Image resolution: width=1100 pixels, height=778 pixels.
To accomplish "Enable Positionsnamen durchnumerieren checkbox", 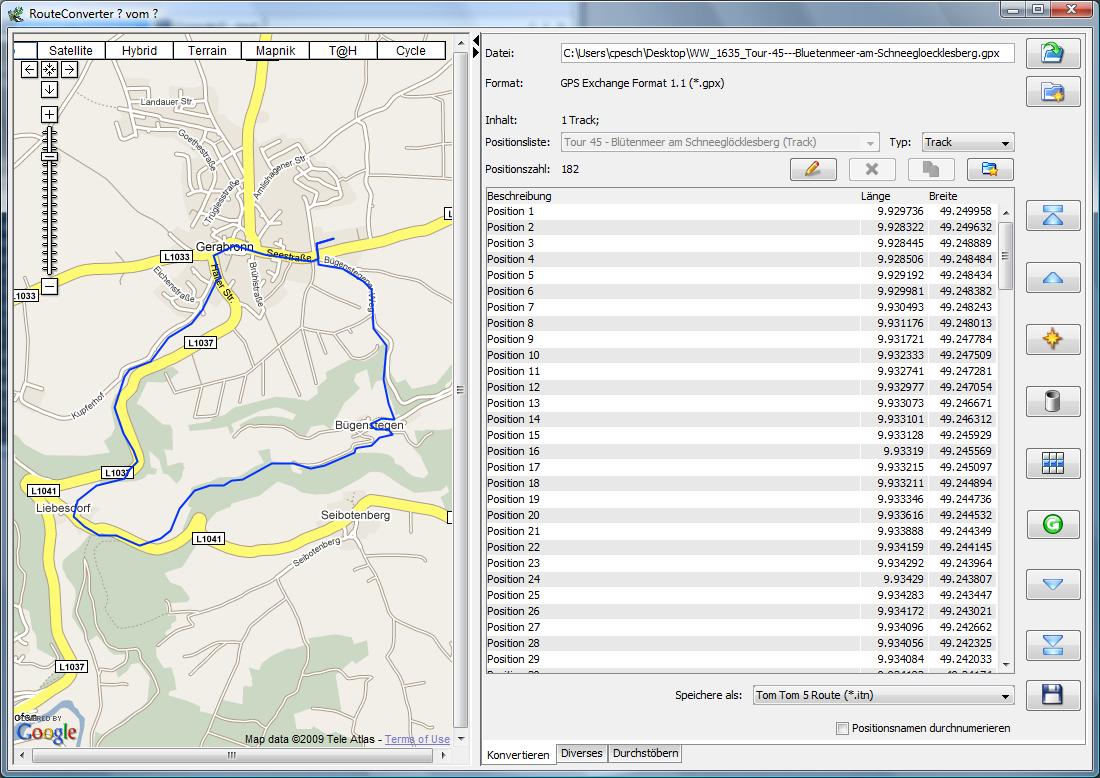I will 842,728.
